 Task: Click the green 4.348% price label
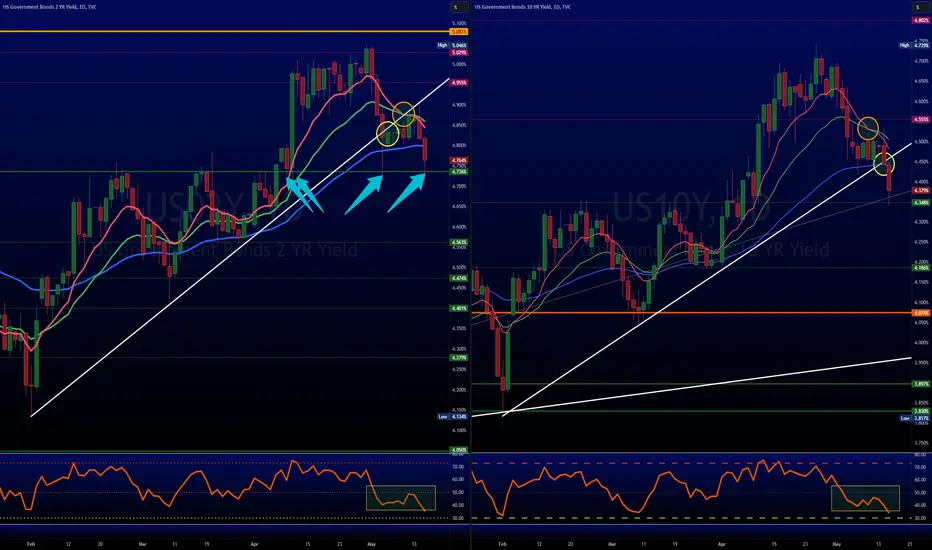pyautogui.click(x=921, y=203)
